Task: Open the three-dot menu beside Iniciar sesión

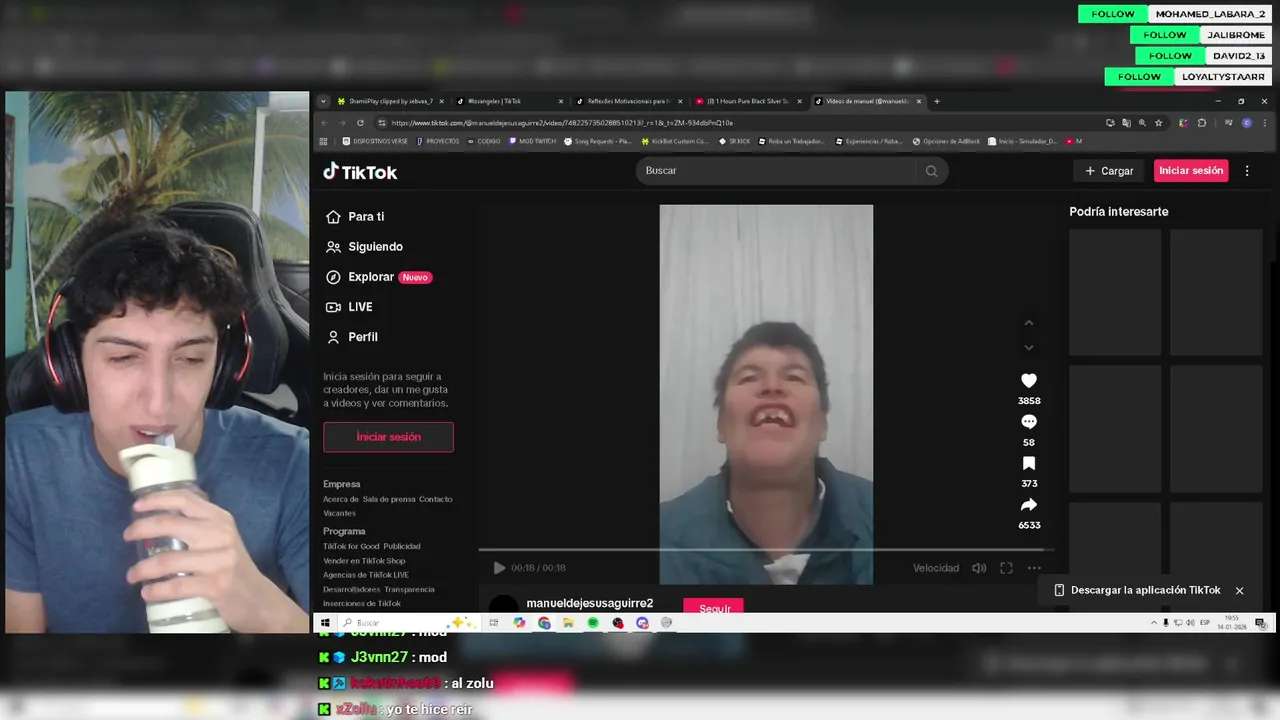Action: pyautogui.click(x=1247, y=171)
